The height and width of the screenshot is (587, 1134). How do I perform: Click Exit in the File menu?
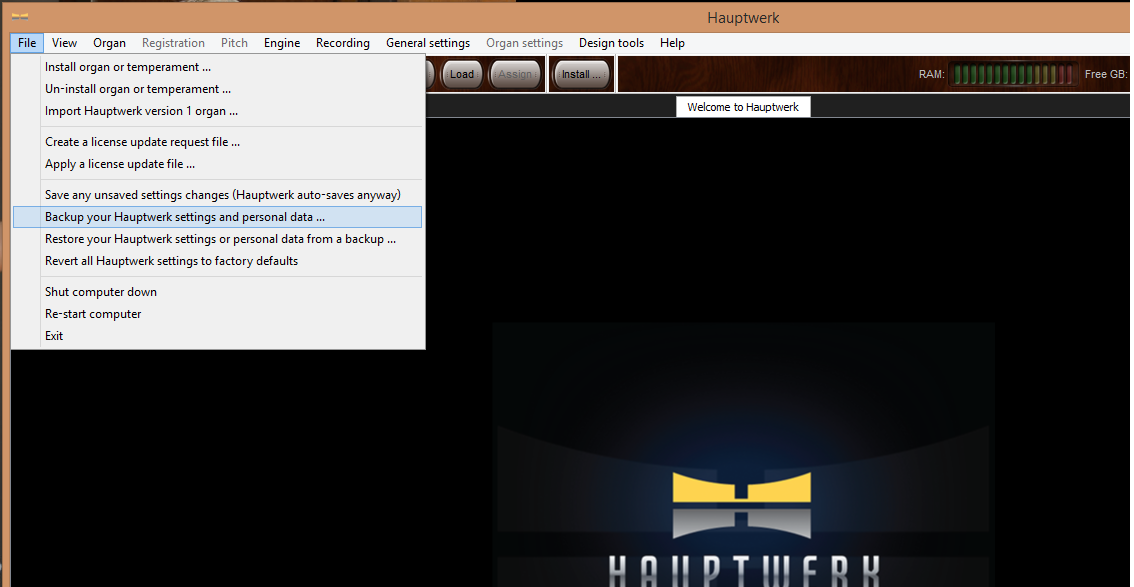(x=217, y=335)
